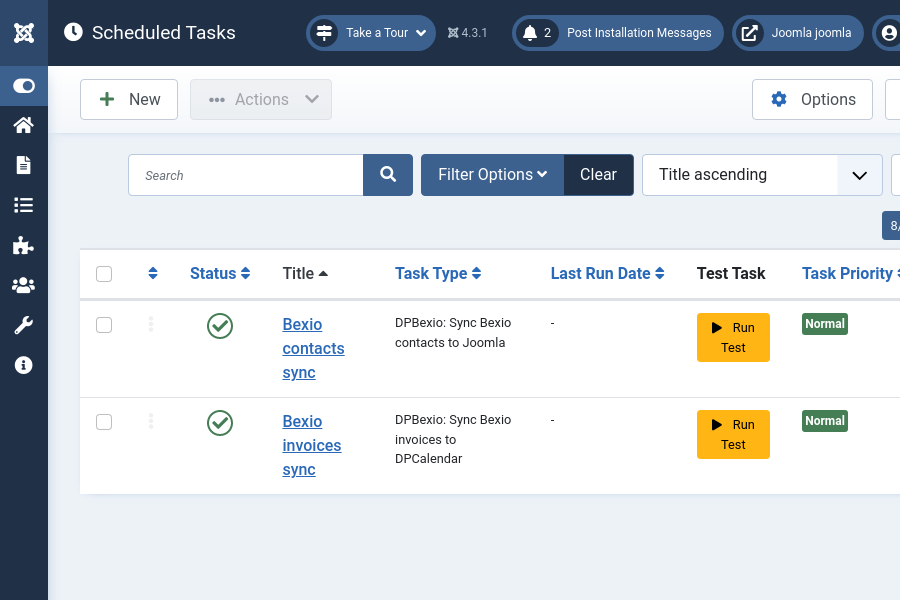Click inside the Search input field
Image resolution: width=900 pixels, height=600 pixels.
[245, 174]
